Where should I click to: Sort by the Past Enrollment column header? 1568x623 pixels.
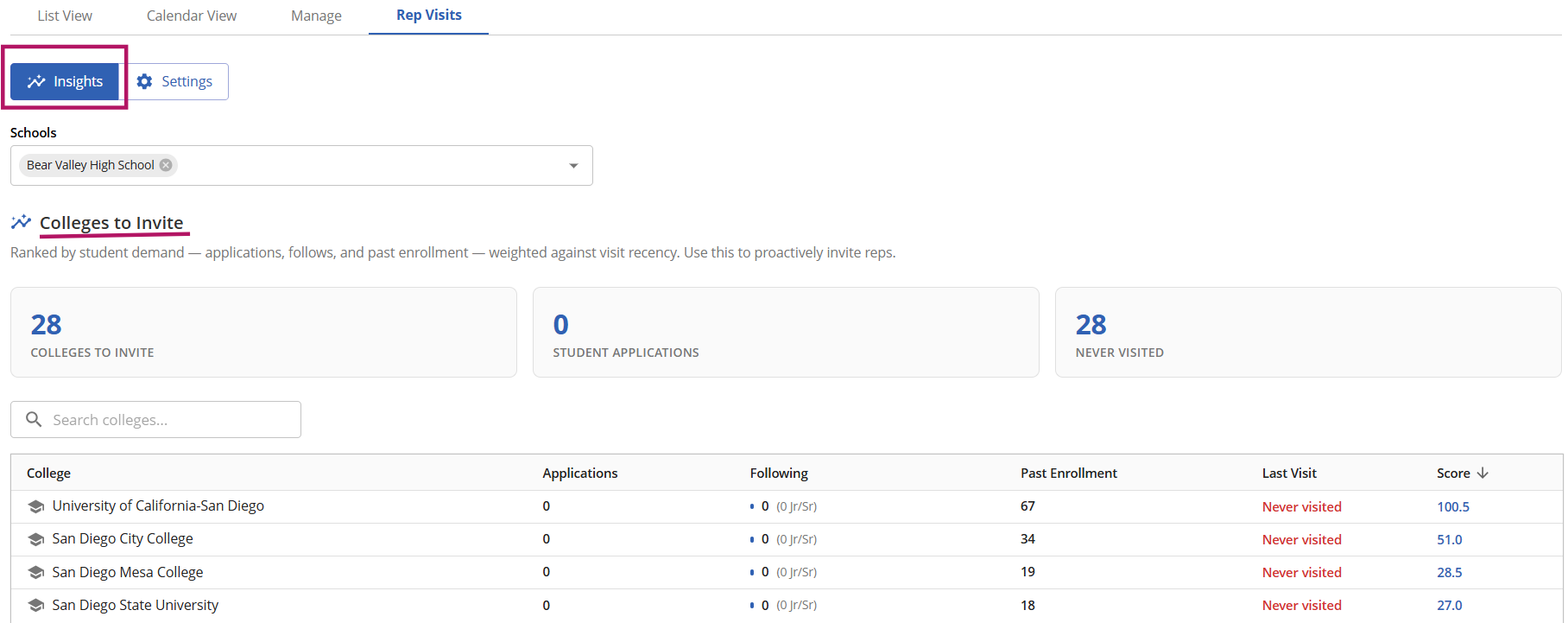(1069, 473)
